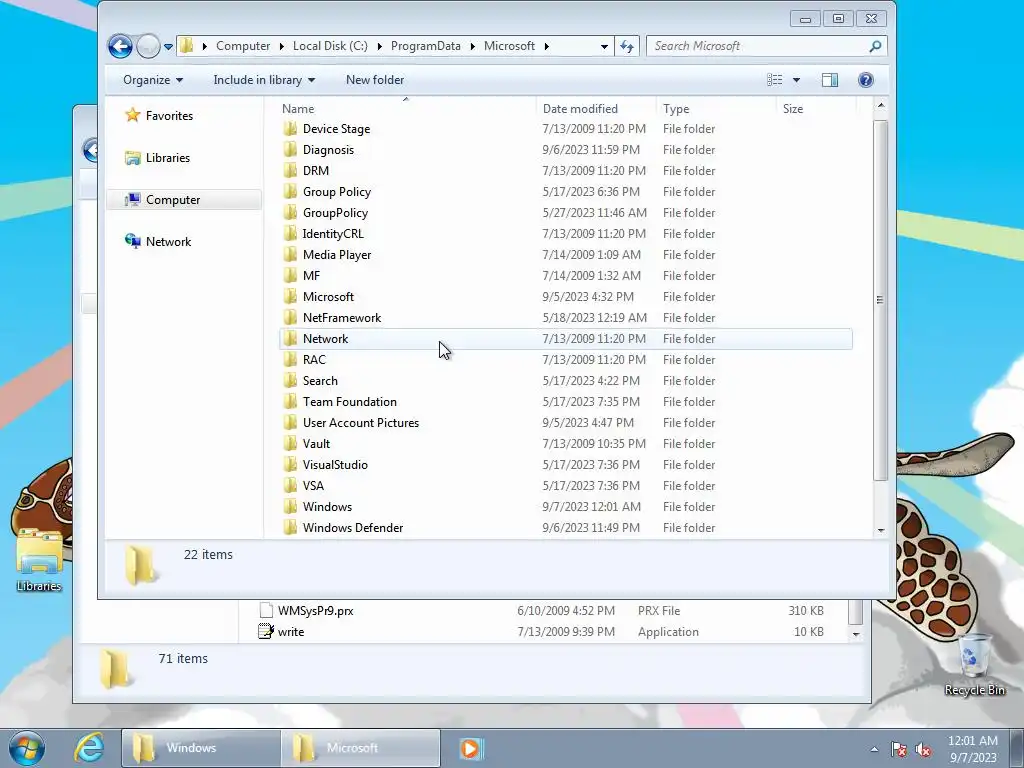Select the RAC folder icon
Image resolution: width=1024 pixels, height=768 pixels.
[291, 359]
